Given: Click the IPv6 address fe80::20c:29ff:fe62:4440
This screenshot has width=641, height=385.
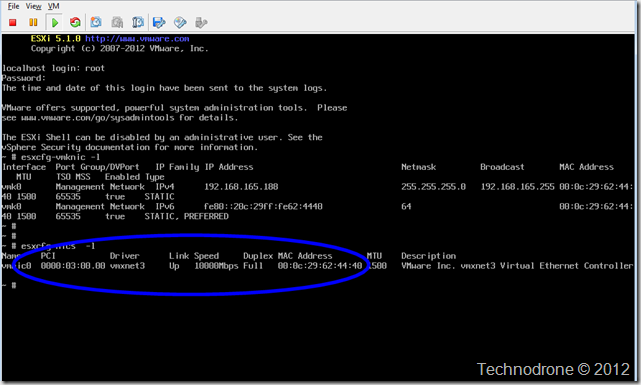Looking at the screenshot, I should [x=263, y=206].
